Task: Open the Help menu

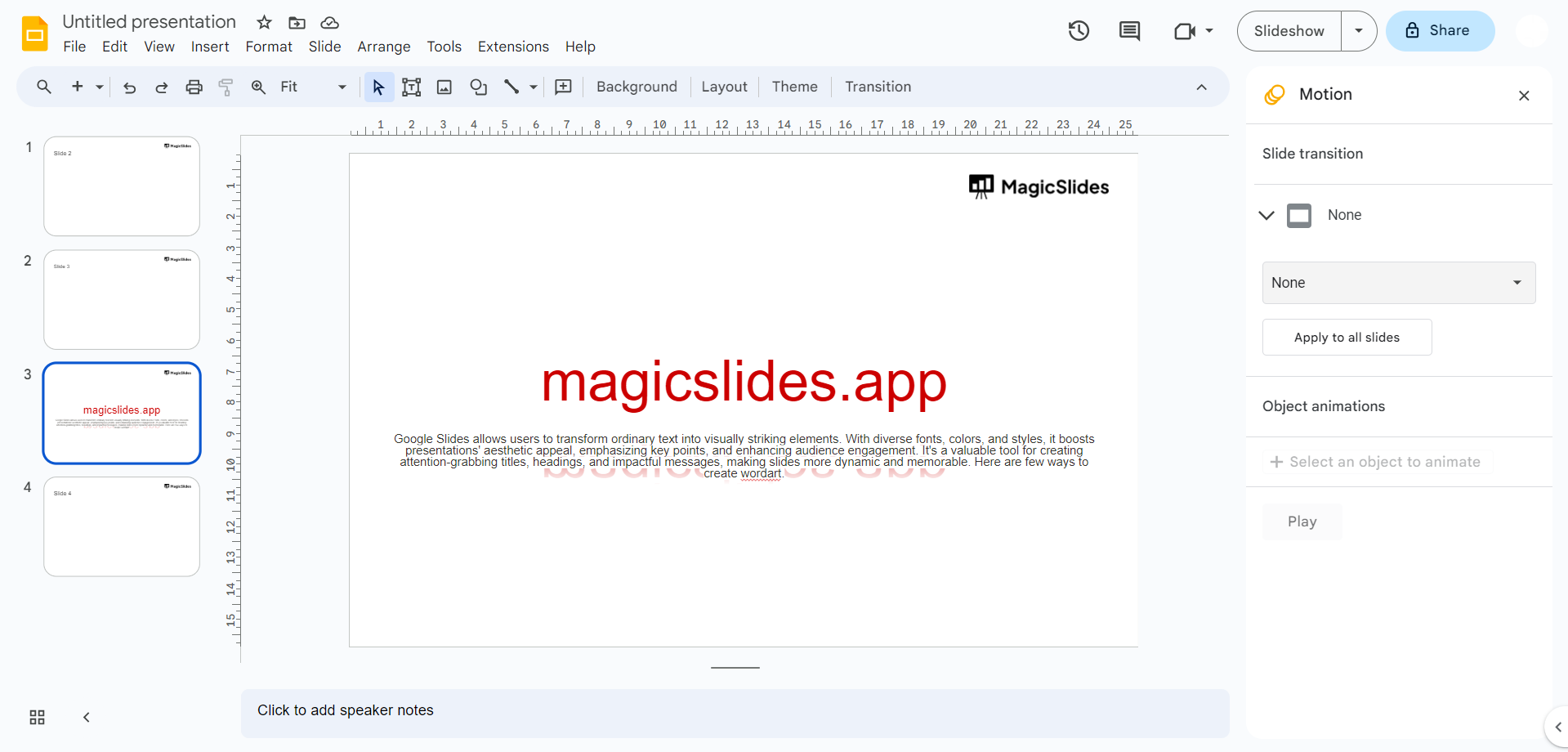Action: coord(580,47)
